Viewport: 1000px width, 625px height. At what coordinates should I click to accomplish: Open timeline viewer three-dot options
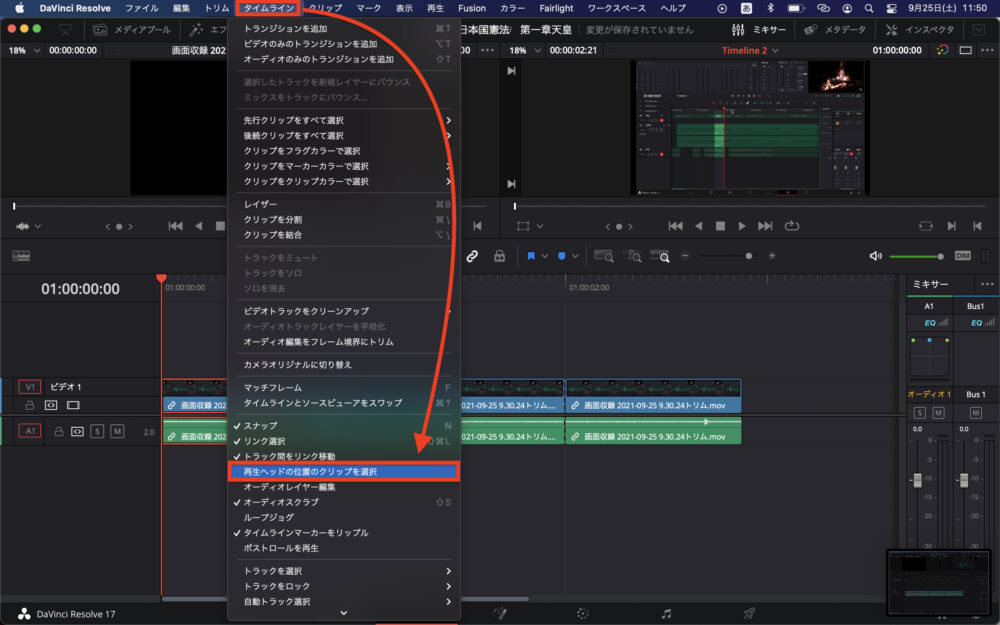pyautogui.click(x=987, y=50)
